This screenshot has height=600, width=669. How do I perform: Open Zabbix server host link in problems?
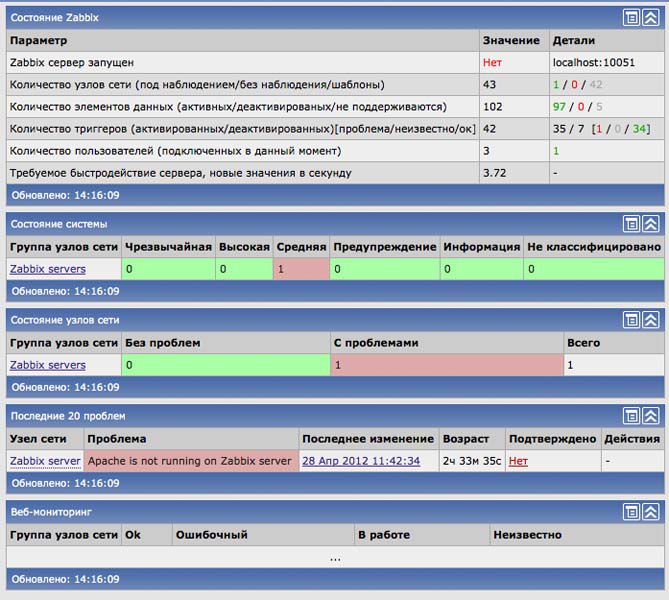(x=45, y=461)
